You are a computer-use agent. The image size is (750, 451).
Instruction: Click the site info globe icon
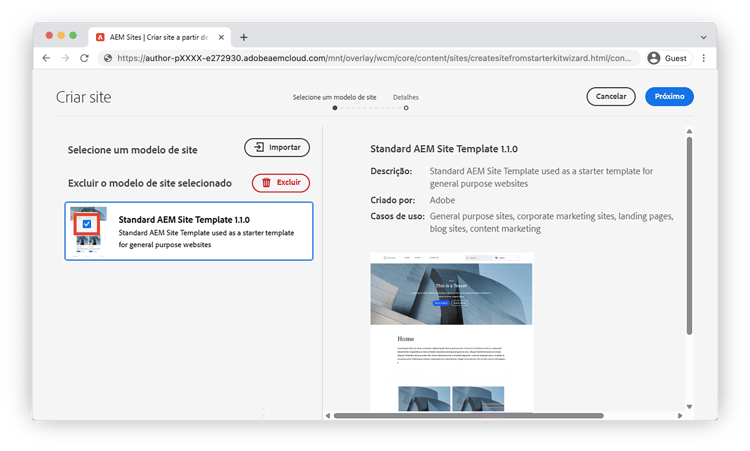point(108,58)
